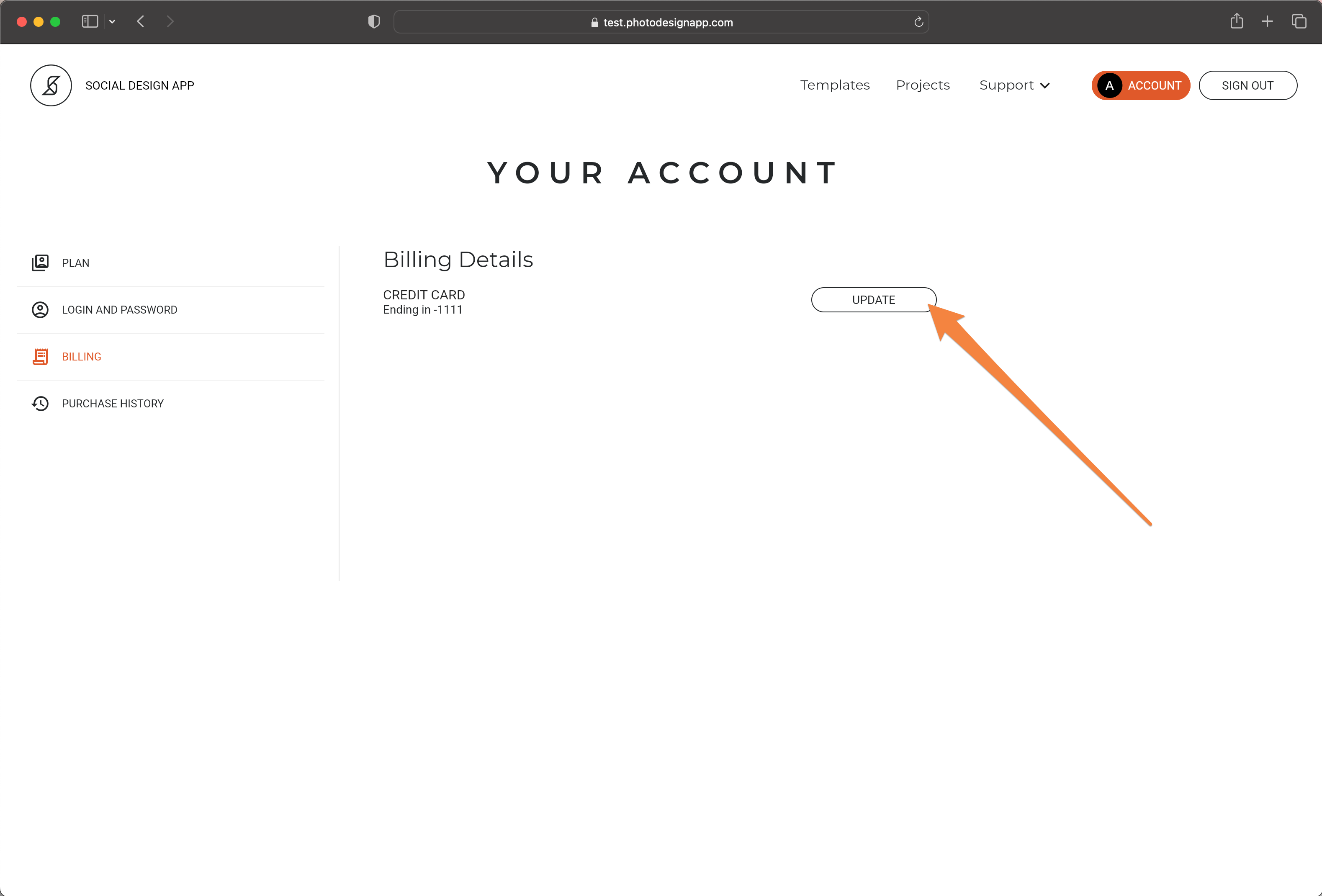Open the privacy shield report icon
The width and height of the screenshot is (1322, 896).
click(374, 22)
